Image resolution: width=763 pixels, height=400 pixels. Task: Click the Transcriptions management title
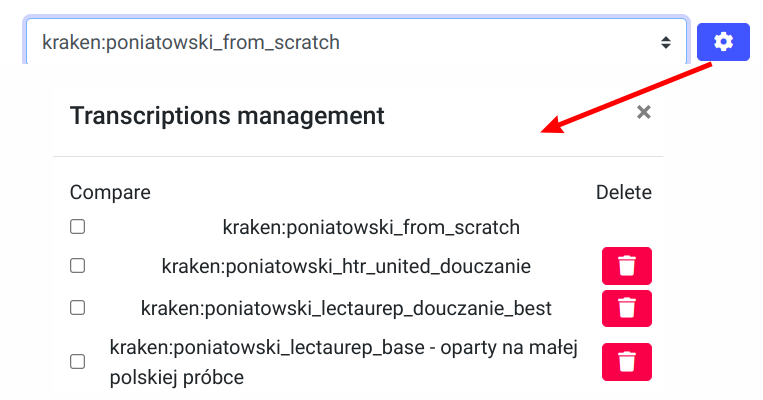tap(227, 115)
